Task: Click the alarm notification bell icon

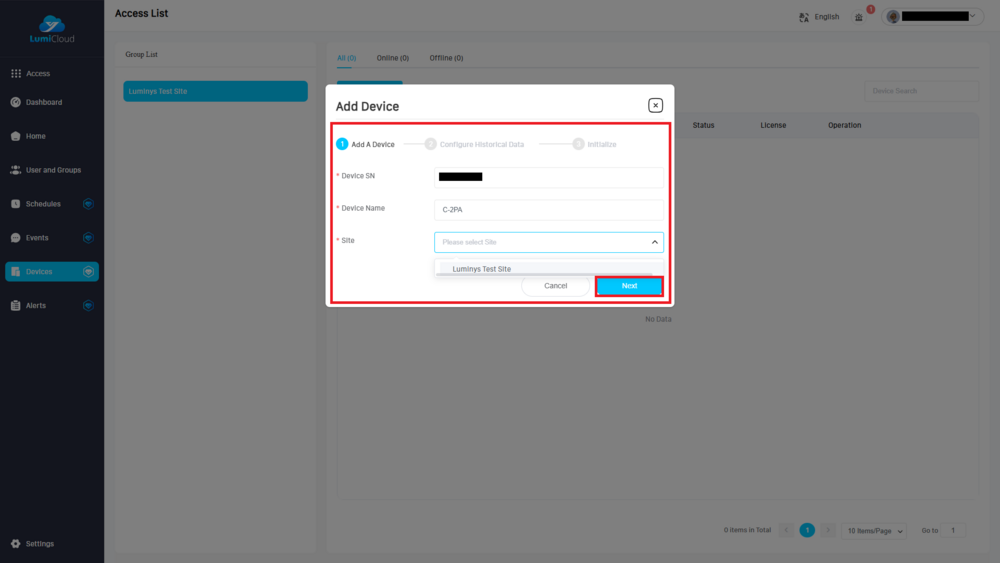Action: [859, 17]
